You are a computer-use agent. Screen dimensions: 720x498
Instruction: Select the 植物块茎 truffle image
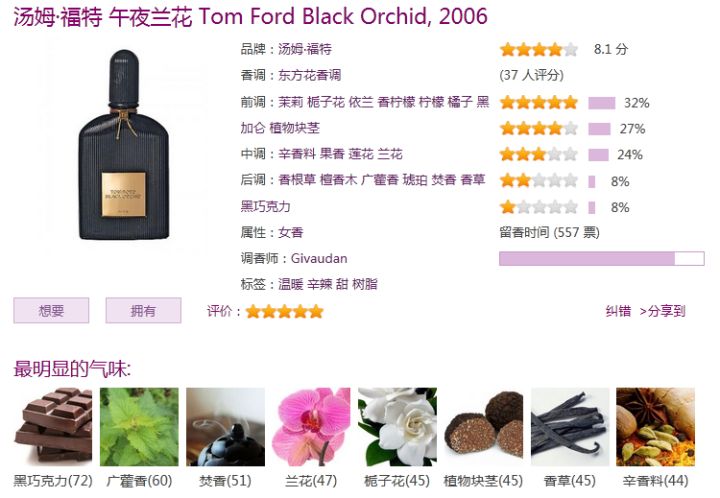pyautogui.click(x=484, y=427)
